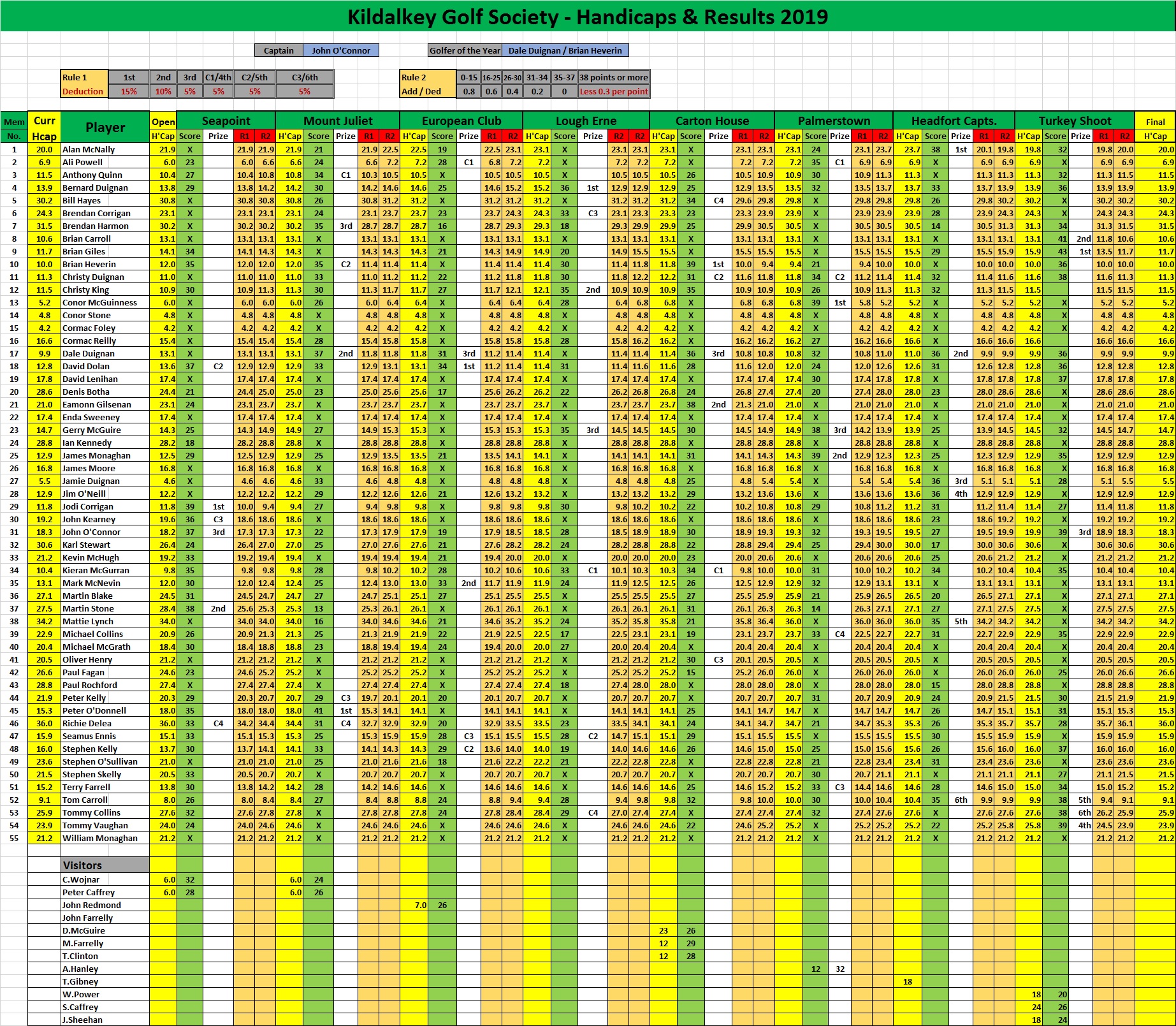The height and width of the screenshot is (1026, 1176).
Task: Click visitor 'J.Sheehan'
Action: click(105, 1020)
